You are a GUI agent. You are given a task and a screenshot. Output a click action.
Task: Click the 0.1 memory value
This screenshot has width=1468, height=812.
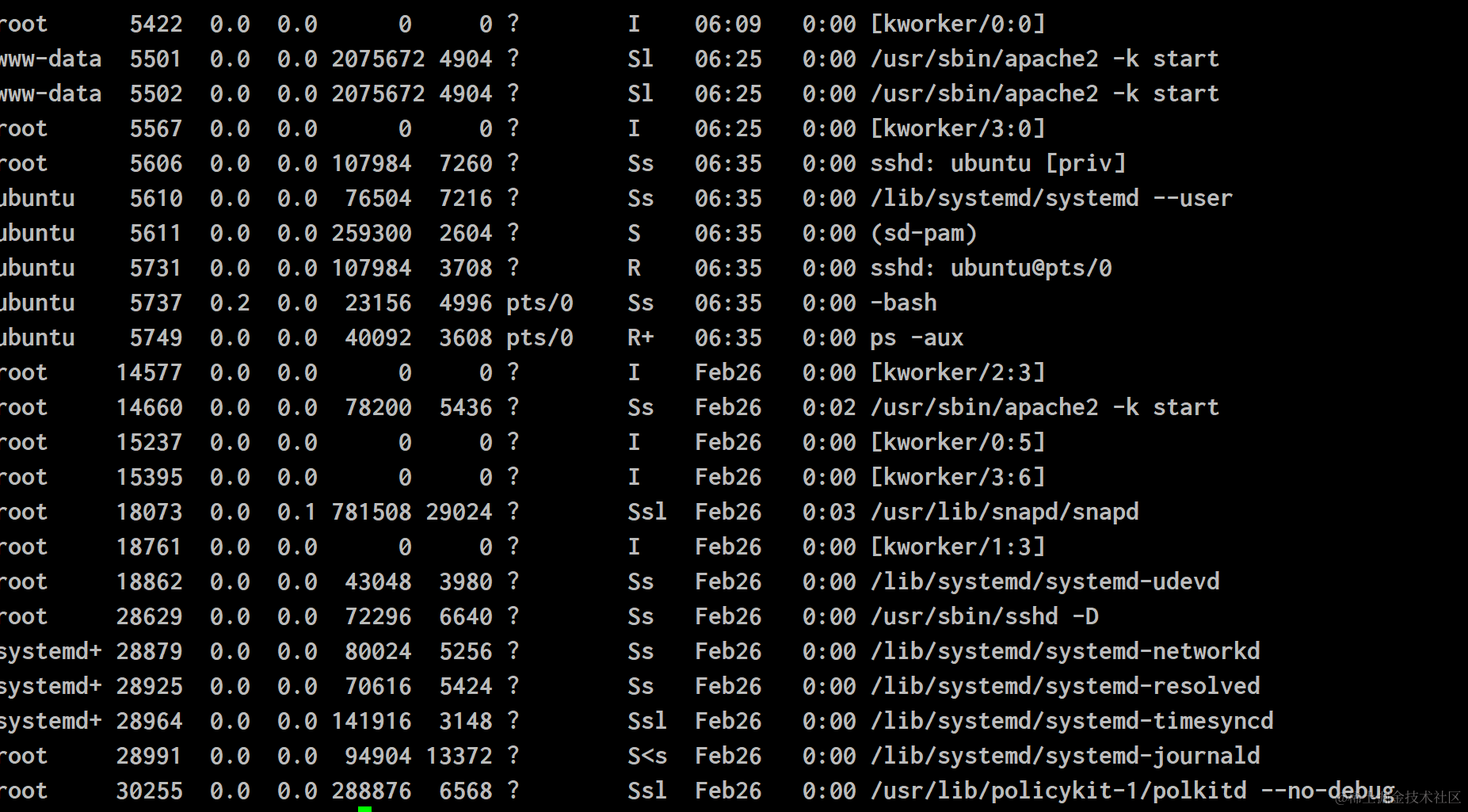pos(297,512)
